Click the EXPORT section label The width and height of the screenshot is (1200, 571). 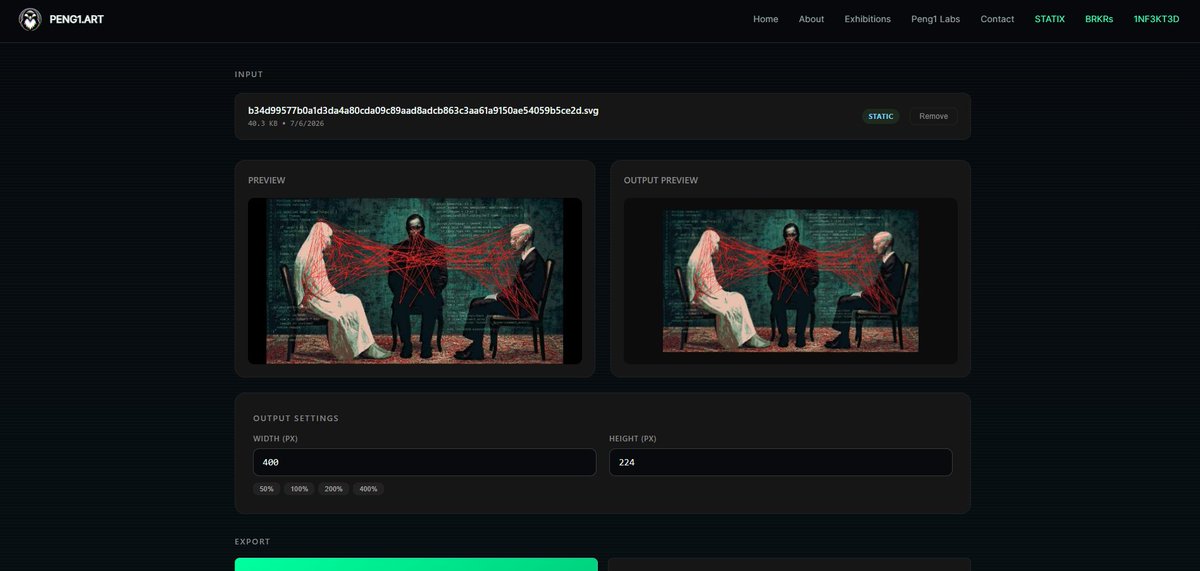pos(253,542)
